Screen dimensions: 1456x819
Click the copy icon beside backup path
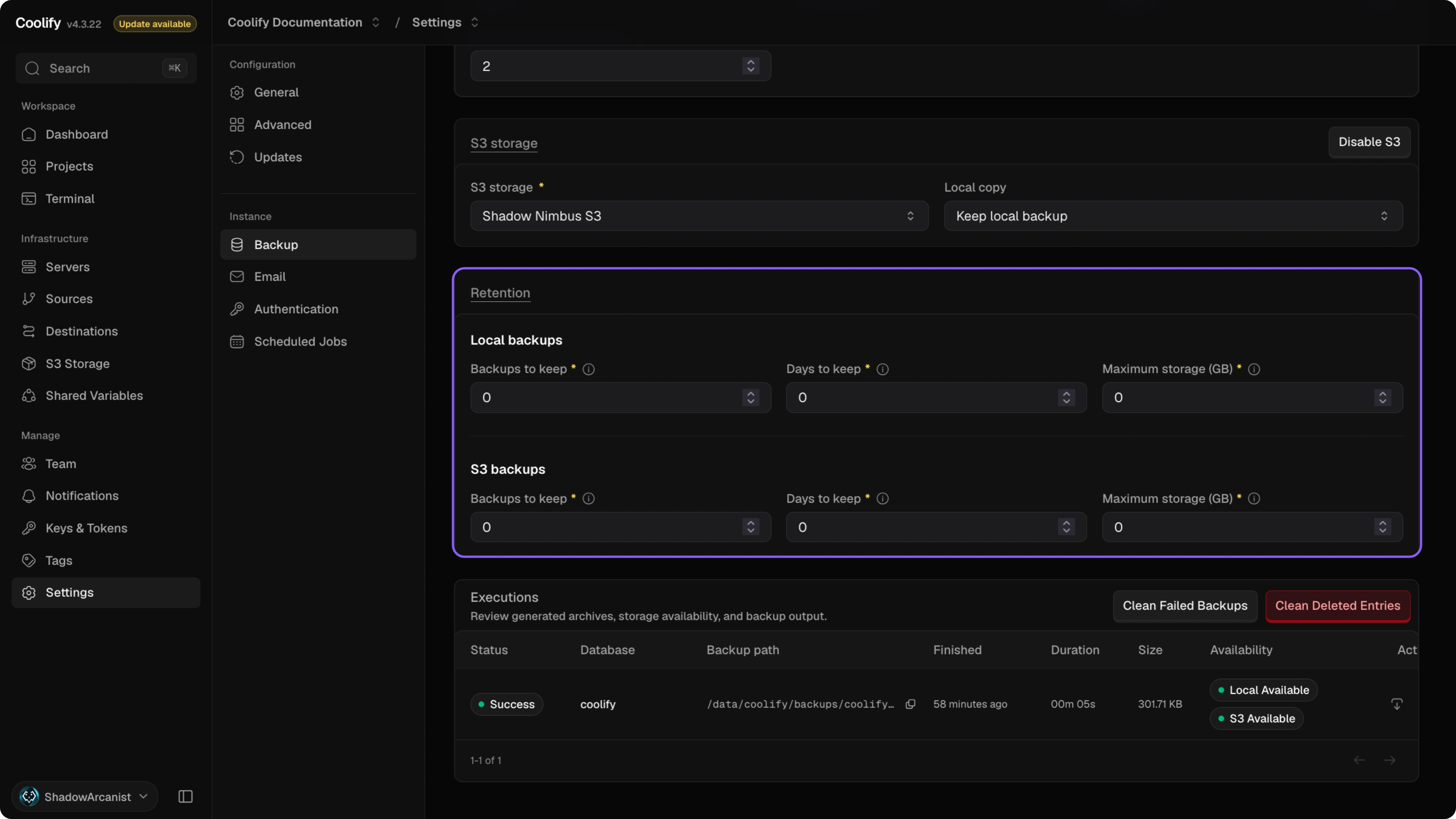point(910,704)
